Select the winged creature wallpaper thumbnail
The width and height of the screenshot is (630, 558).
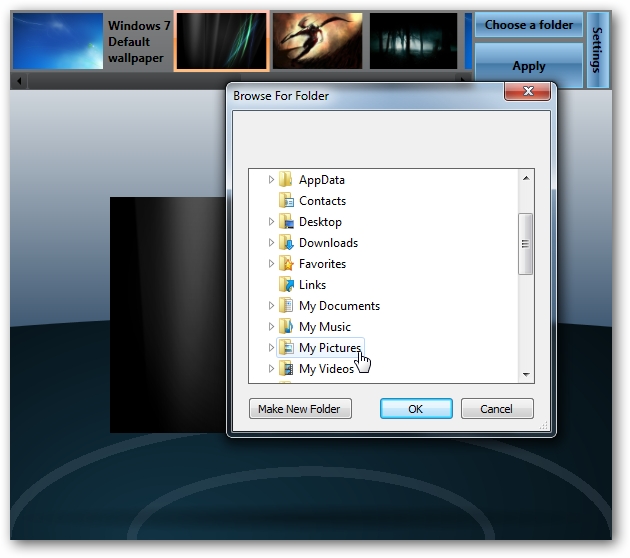(317, 41)
